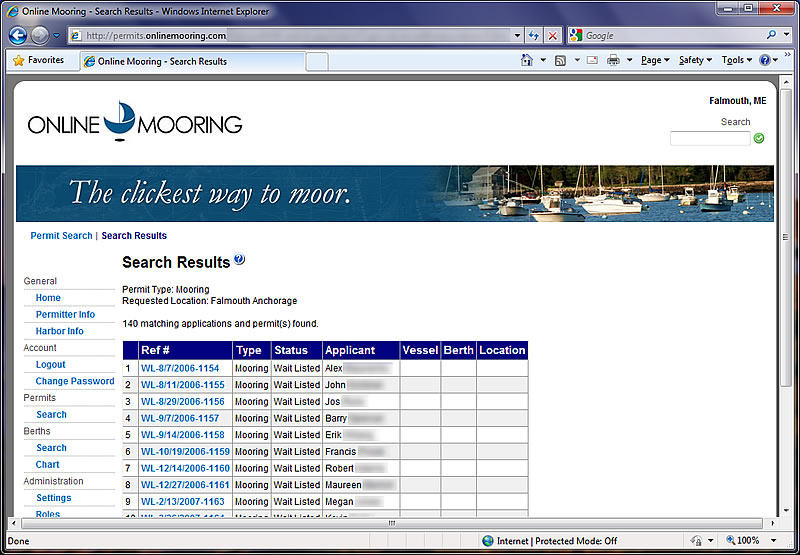
Task: Open the Tools menu
Action: click(735, 61)
